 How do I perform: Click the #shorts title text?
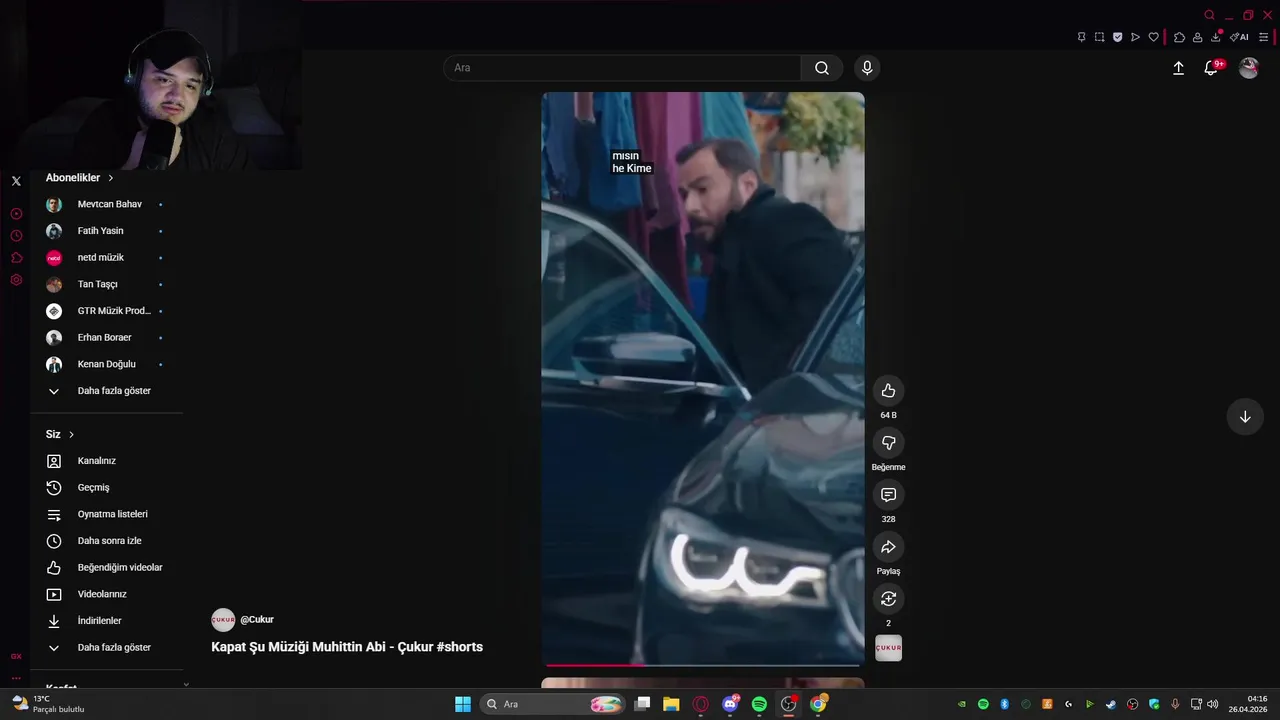pos(460,647)
